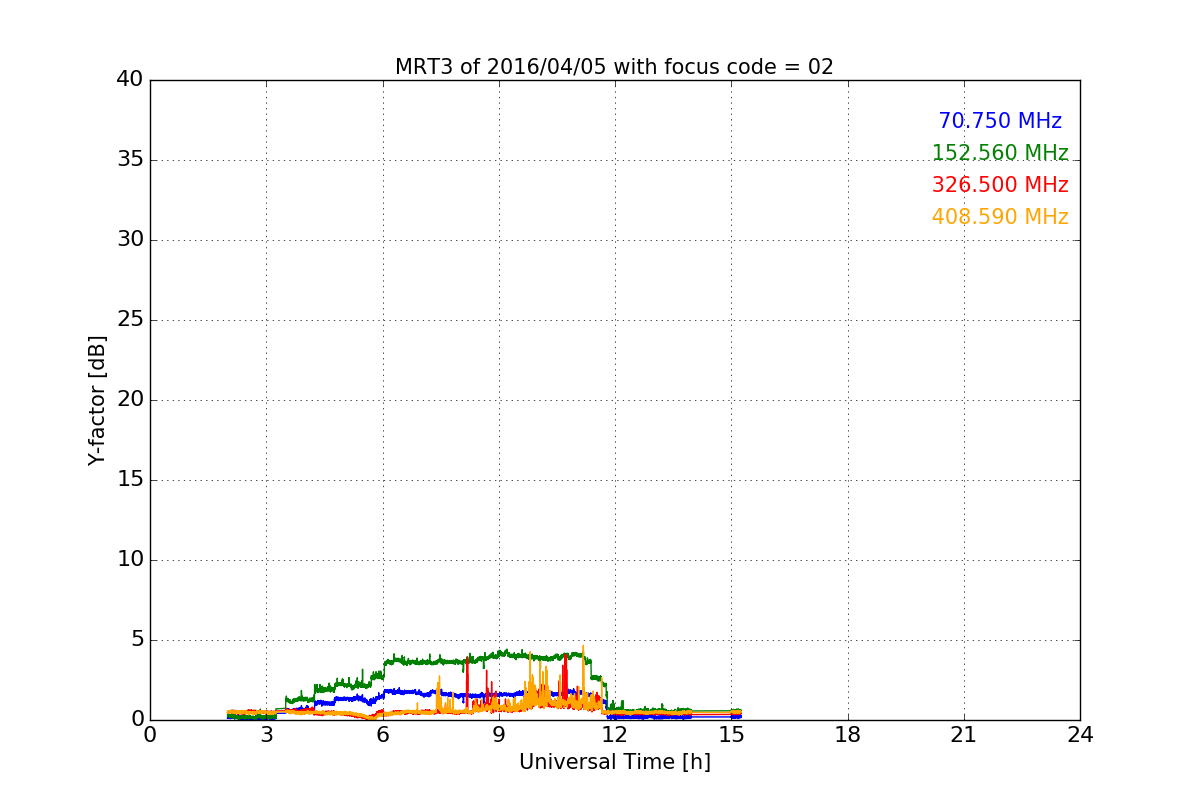1200x800 pixels.
Task: Click the 'Y-factor [dB]' axis label
Action: 97,400
